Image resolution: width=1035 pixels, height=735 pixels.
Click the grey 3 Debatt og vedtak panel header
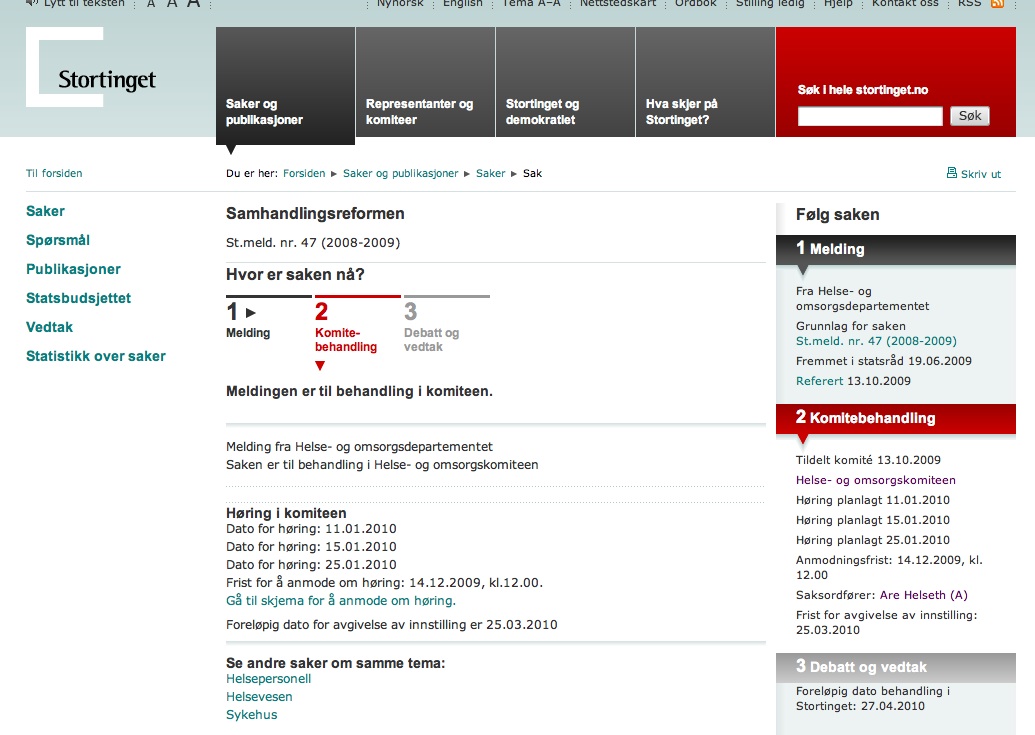(x=896, y=667)
